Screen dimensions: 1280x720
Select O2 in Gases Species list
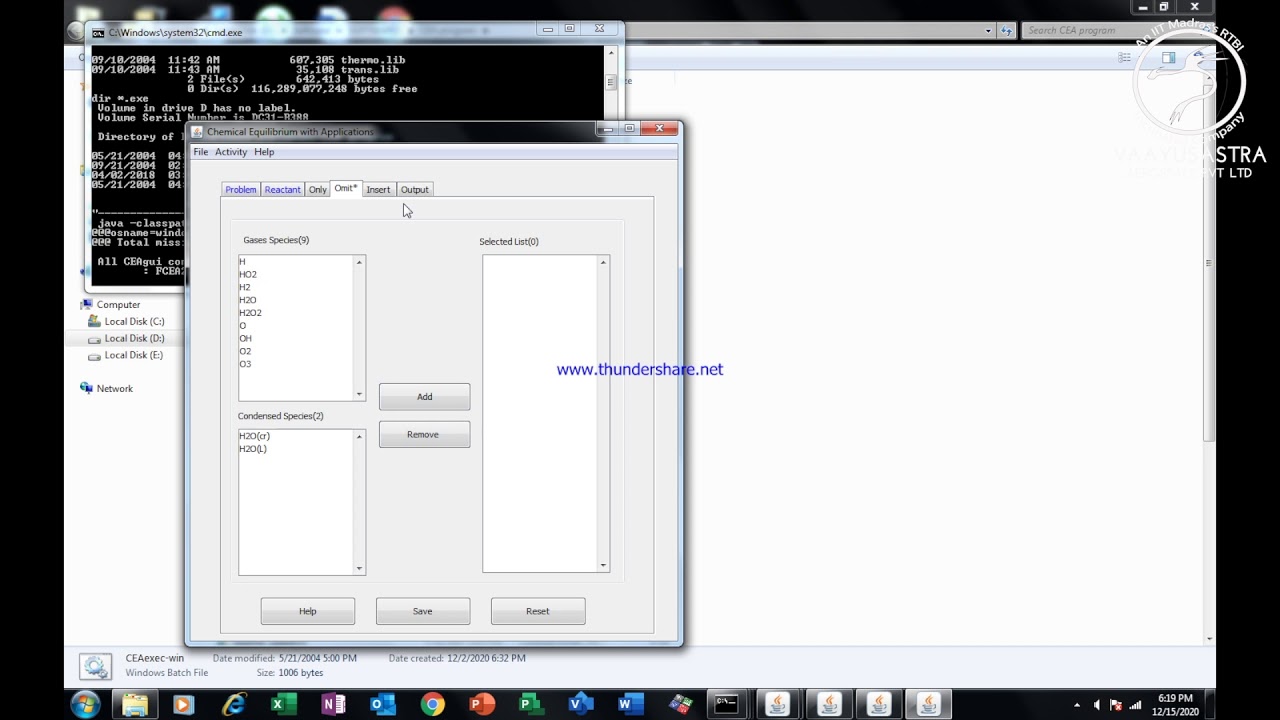point(296,351)
